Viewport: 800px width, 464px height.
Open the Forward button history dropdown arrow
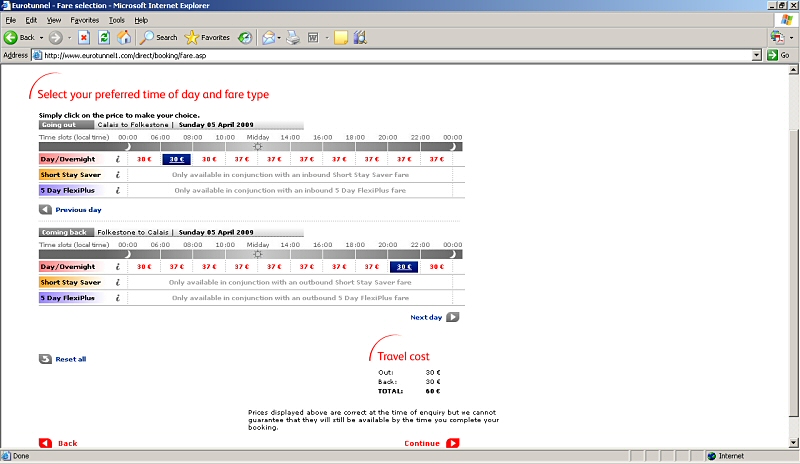(x=69, y=37)
